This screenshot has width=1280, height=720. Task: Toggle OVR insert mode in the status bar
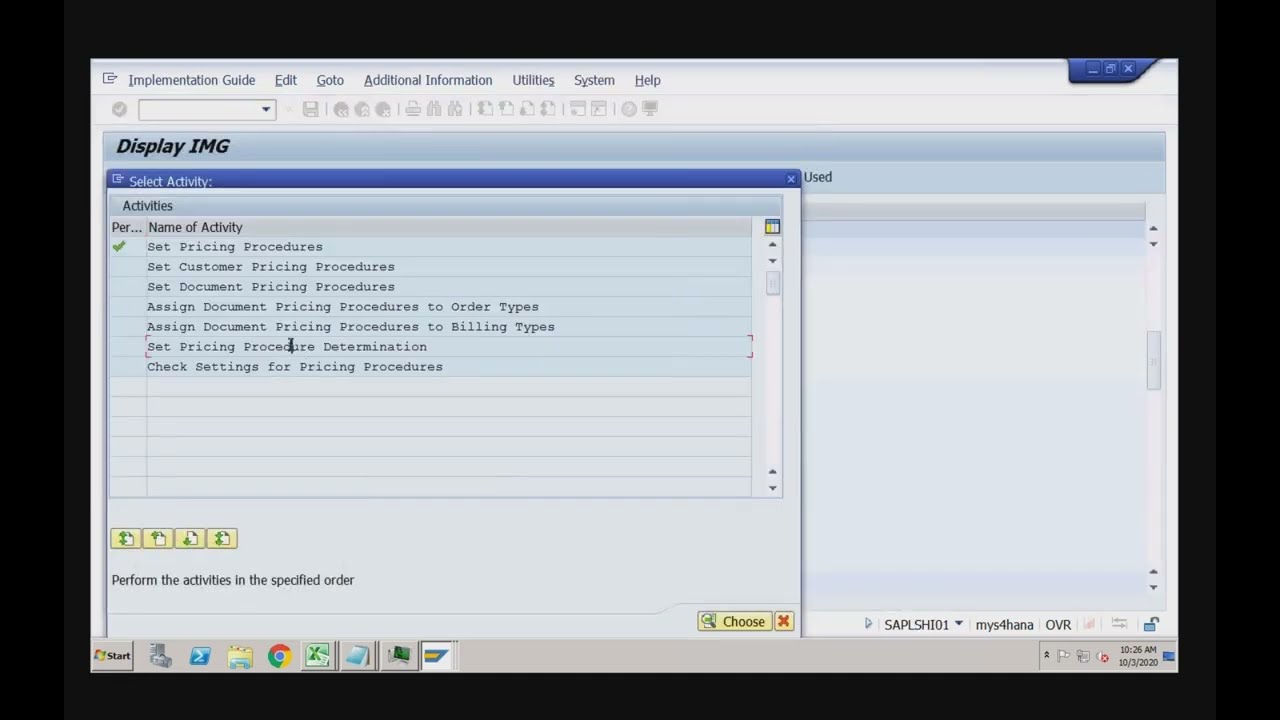1058,625
